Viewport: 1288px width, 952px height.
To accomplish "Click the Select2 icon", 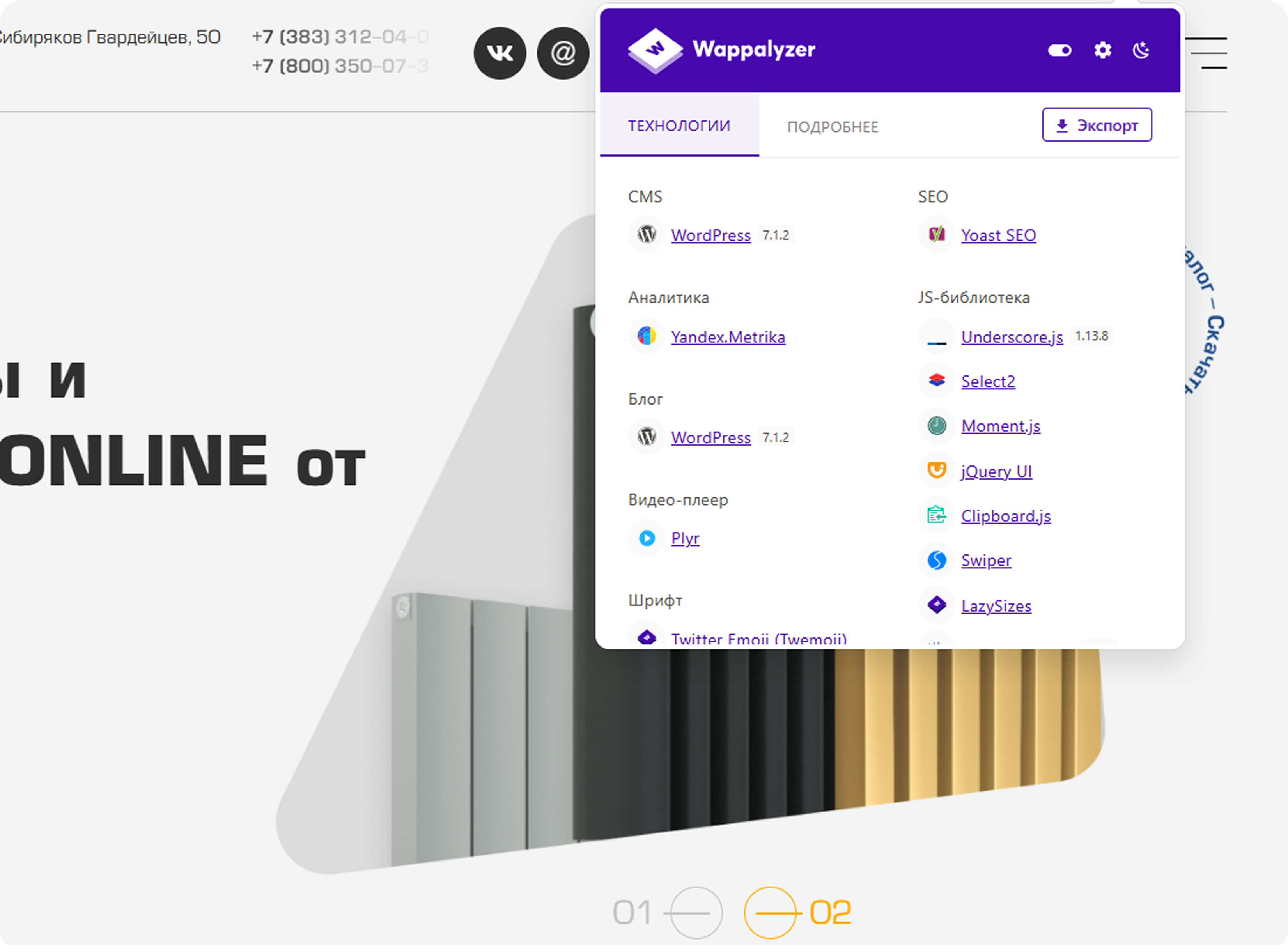I will click(937, 381).
